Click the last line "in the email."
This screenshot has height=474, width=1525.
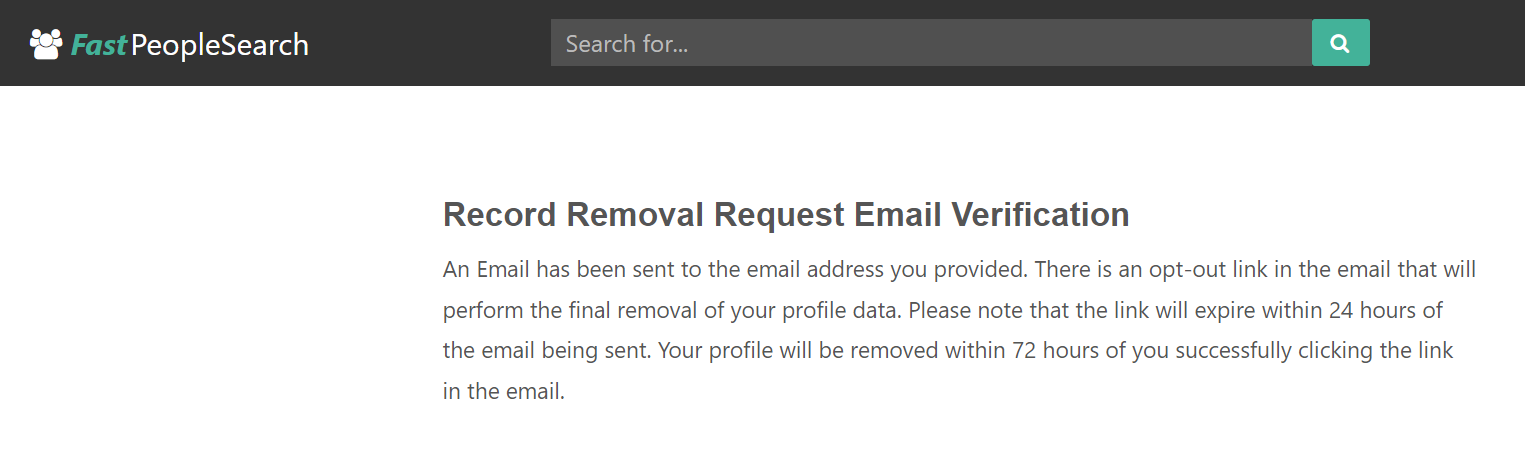point(504,392)
